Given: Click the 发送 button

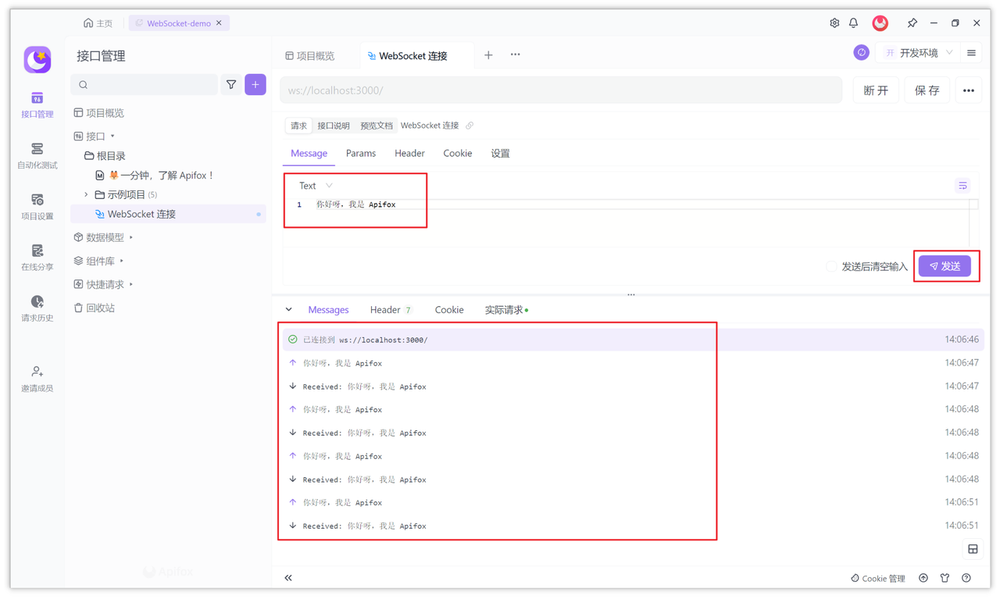Looking at the screenshot, I should (944, 266).
